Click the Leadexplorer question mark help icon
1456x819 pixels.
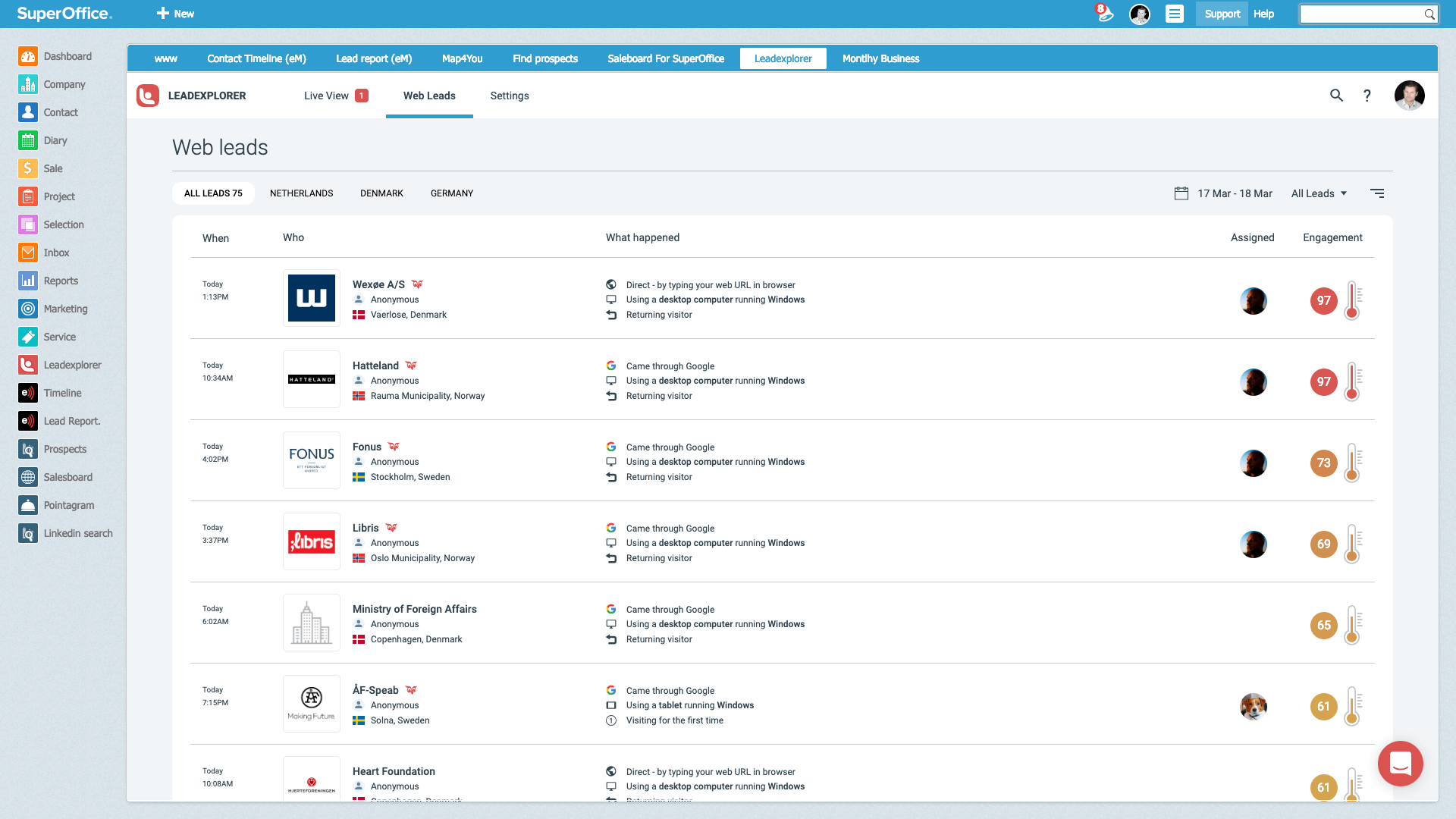click(x=1367, y=96)
